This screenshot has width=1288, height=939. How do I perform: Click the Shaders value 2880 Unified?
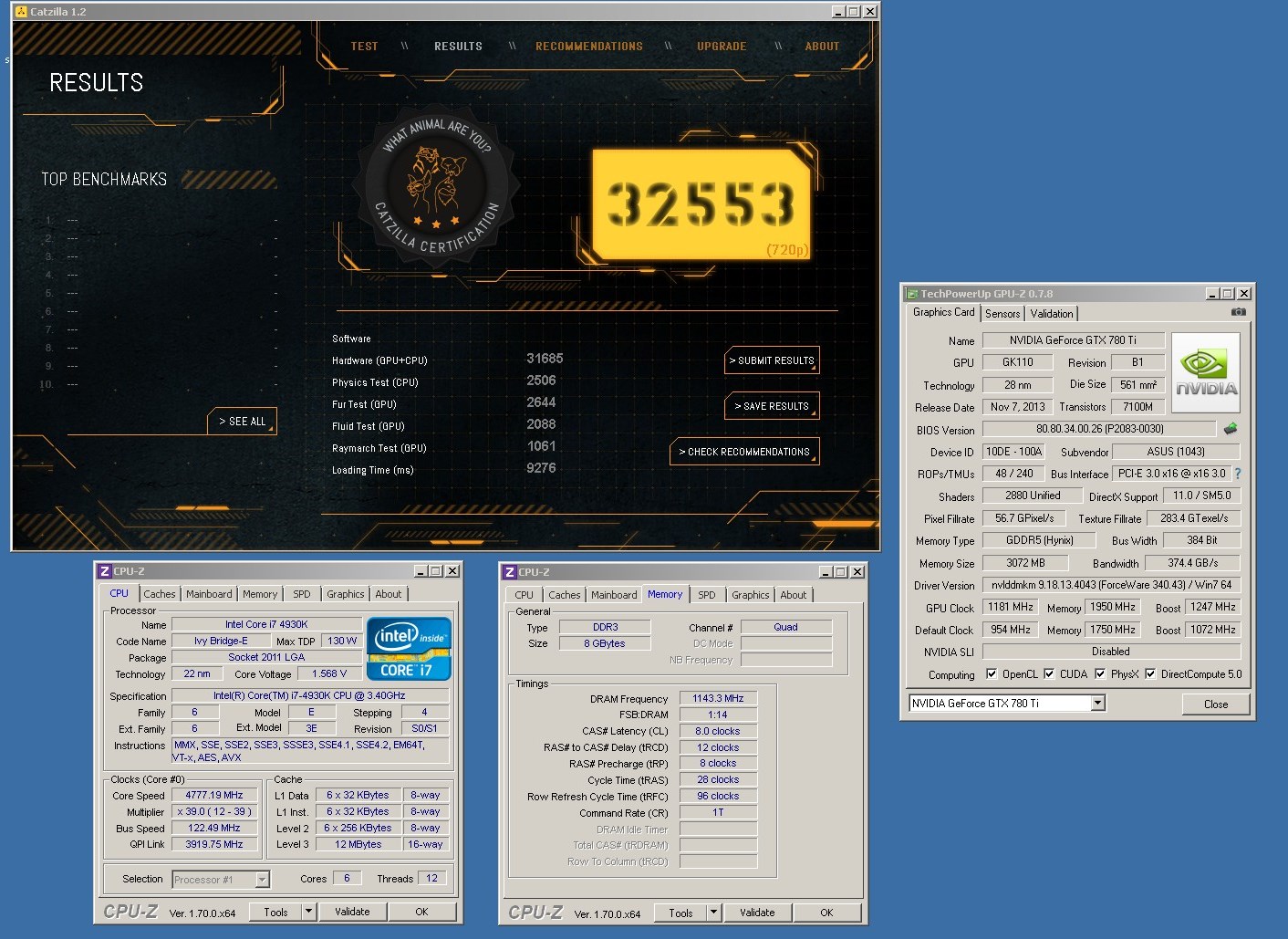(1033, 496)
